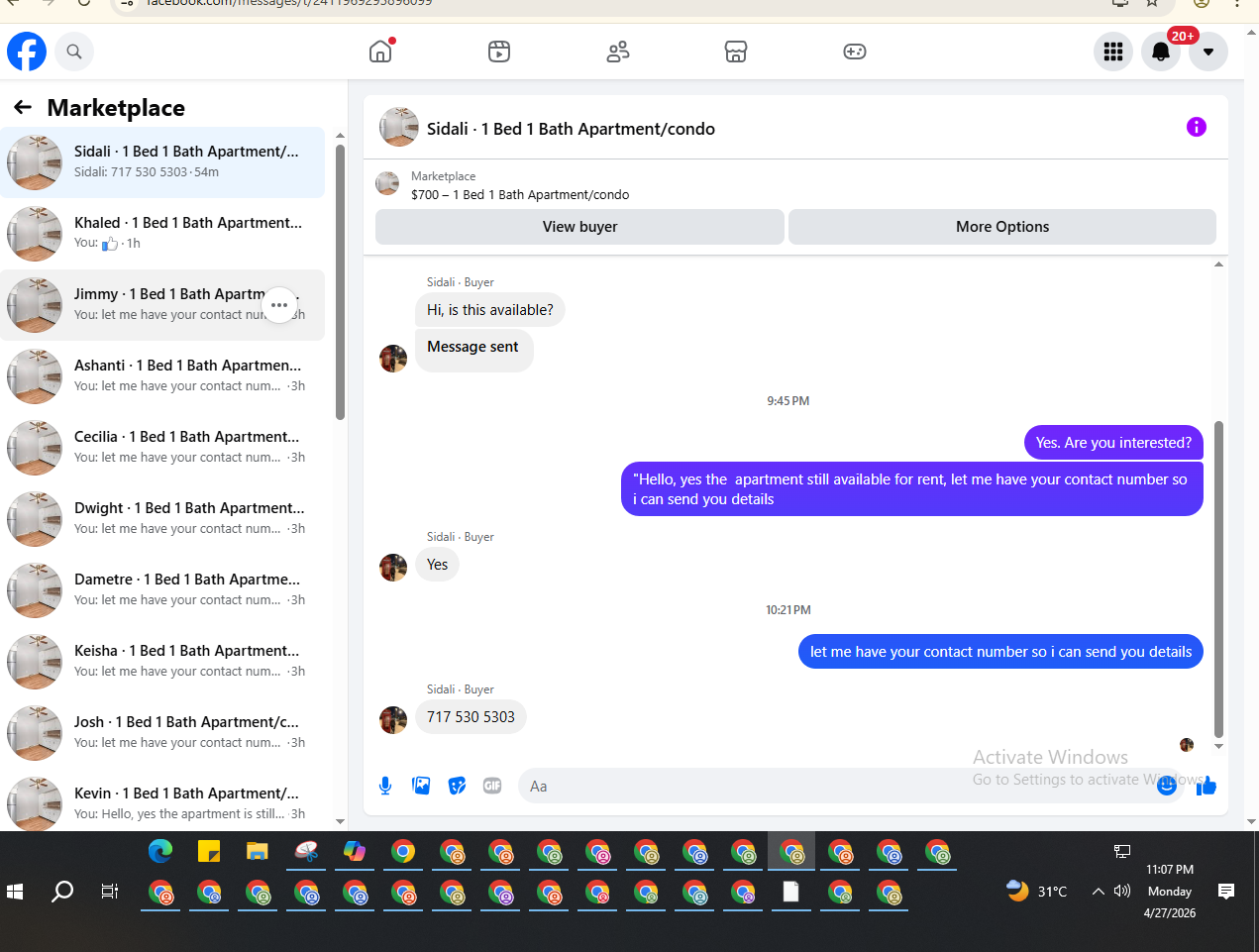The height and width of the screenshot is (952, 1259).
Task: Open the Windows notification center icon
Action: click(1226, 892)
